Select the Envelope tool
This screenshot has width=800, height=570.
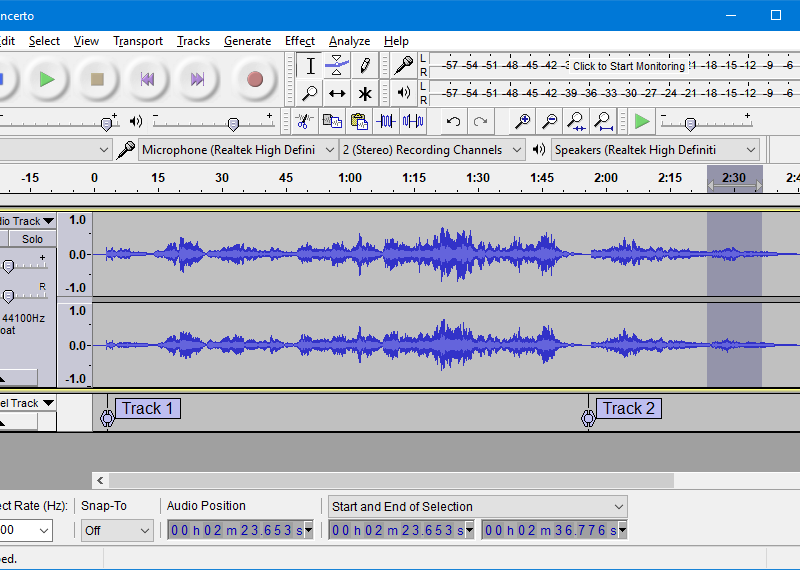tap(338, 66)
